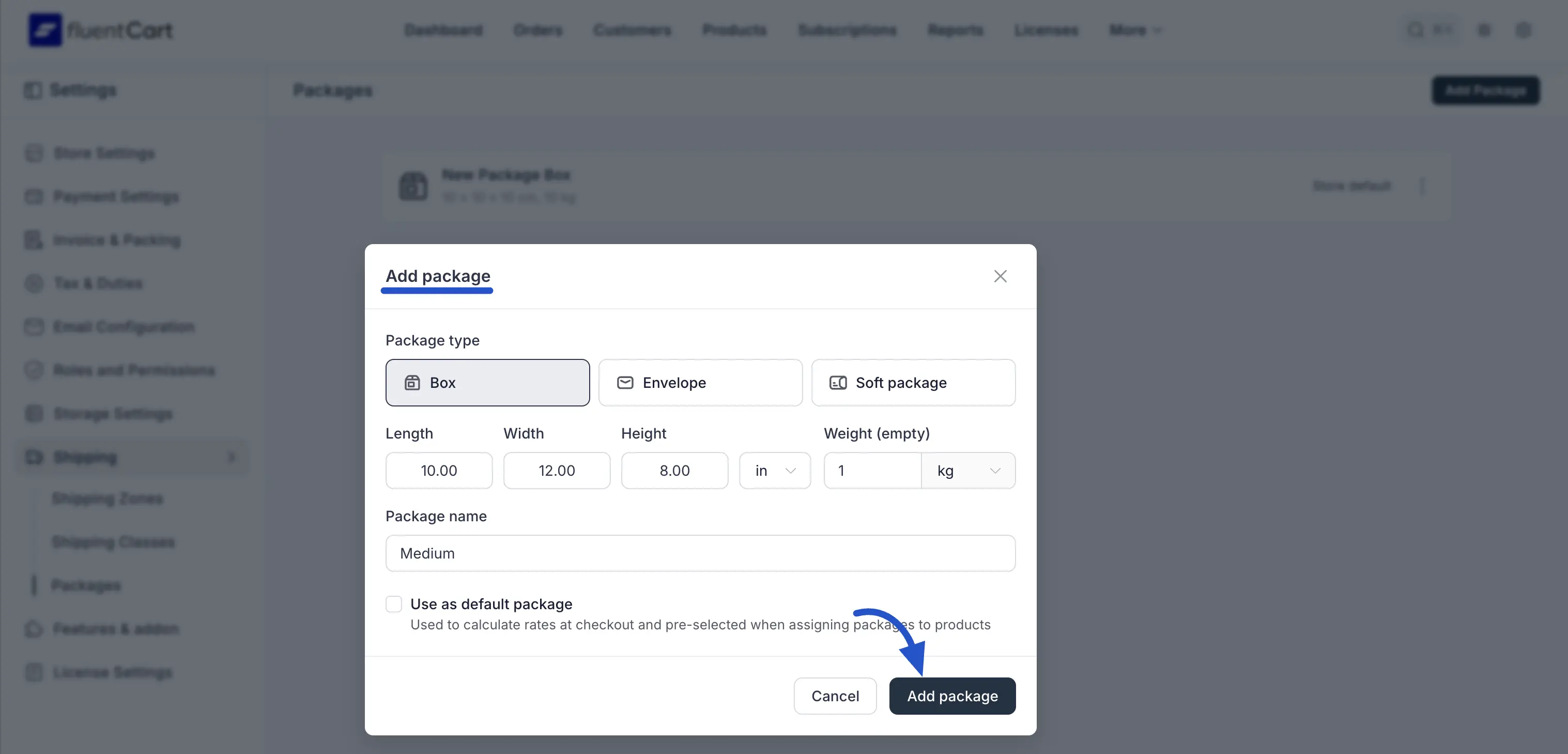Open the Customers menu item

pyautogui.click(x=632, y=30)
